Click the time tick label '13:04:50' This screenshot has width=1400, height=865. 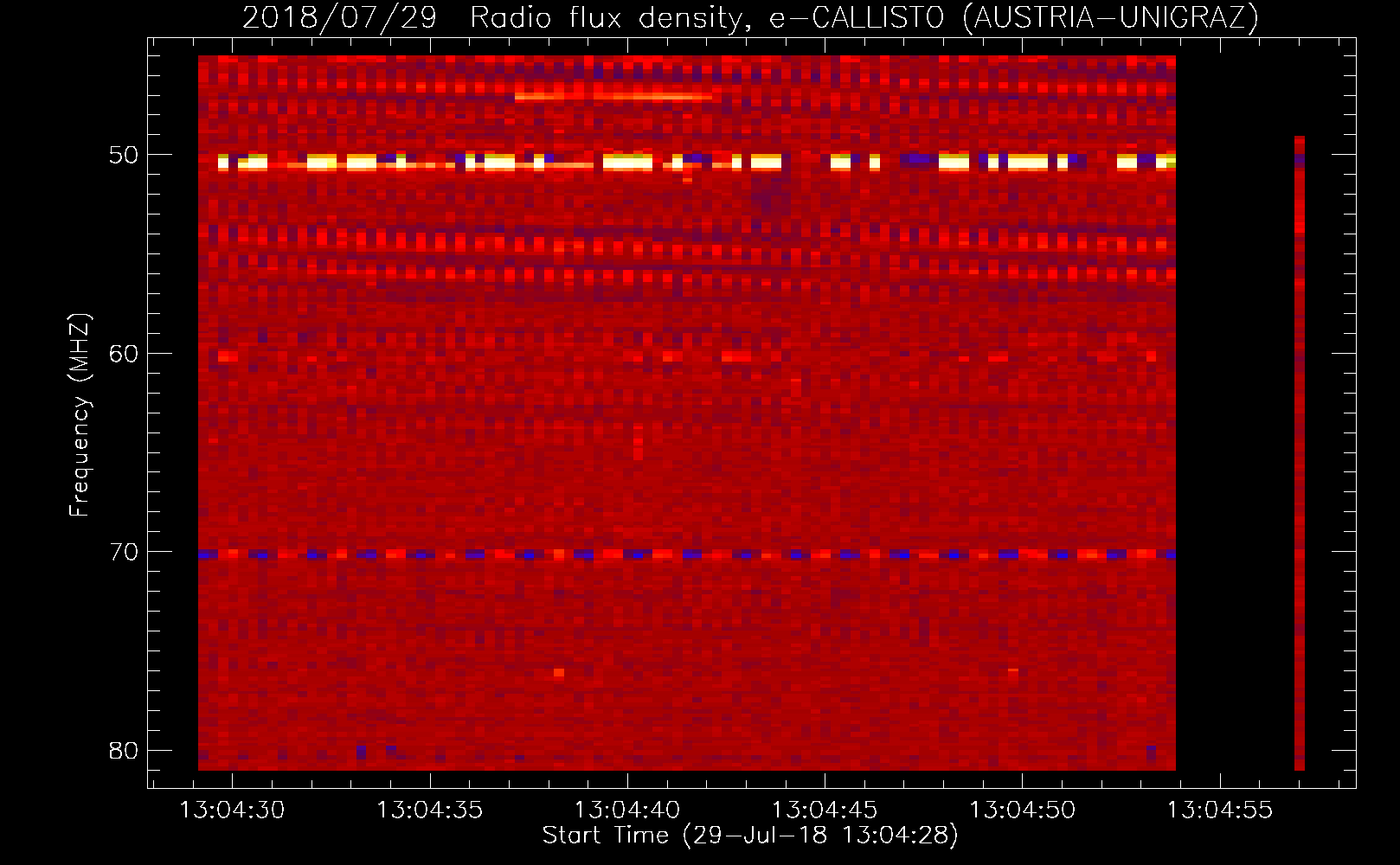[x=1022, y=811]
